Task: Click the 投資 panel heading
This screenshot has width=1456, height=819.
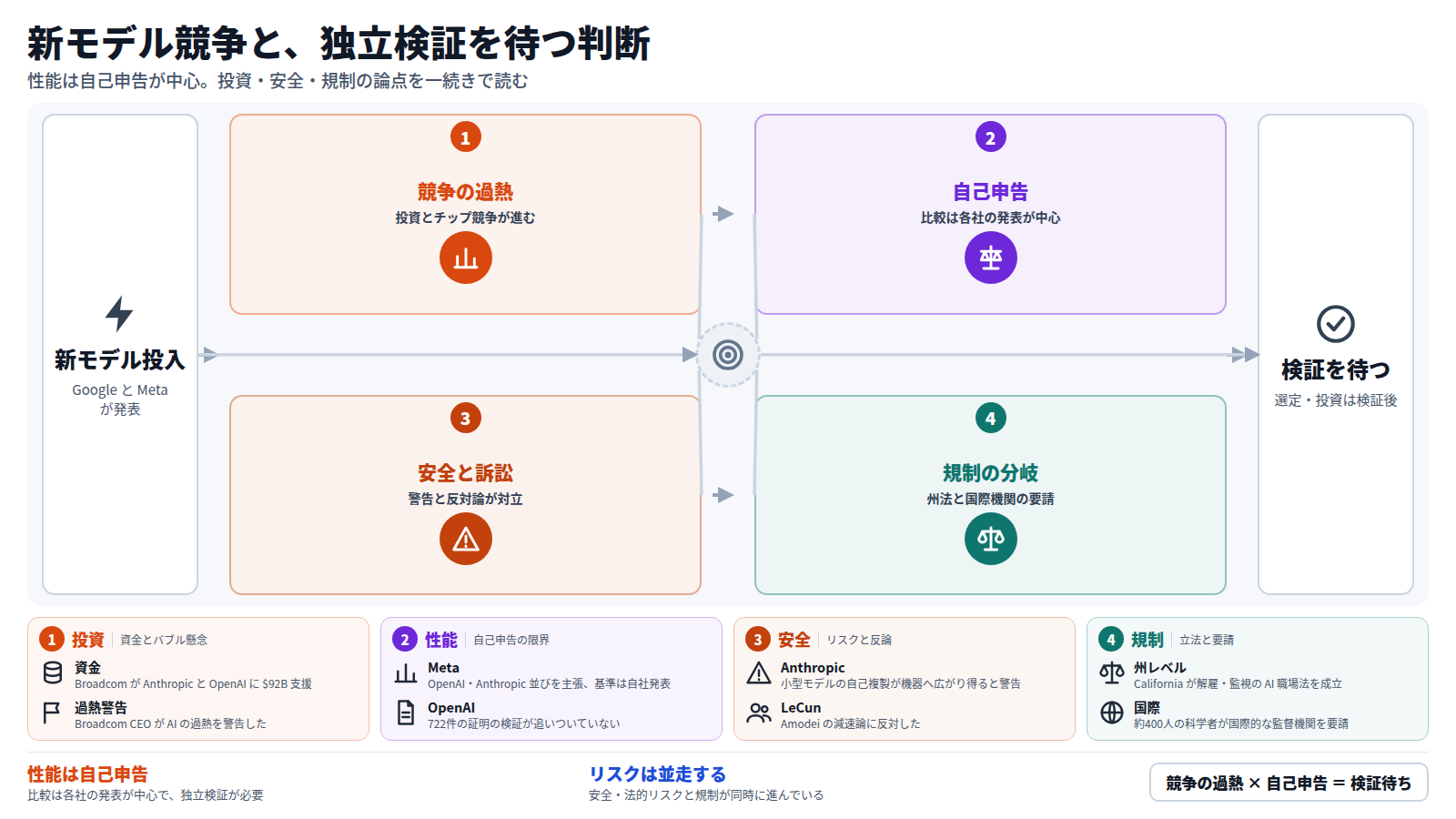Action: [x=88, y=640]
